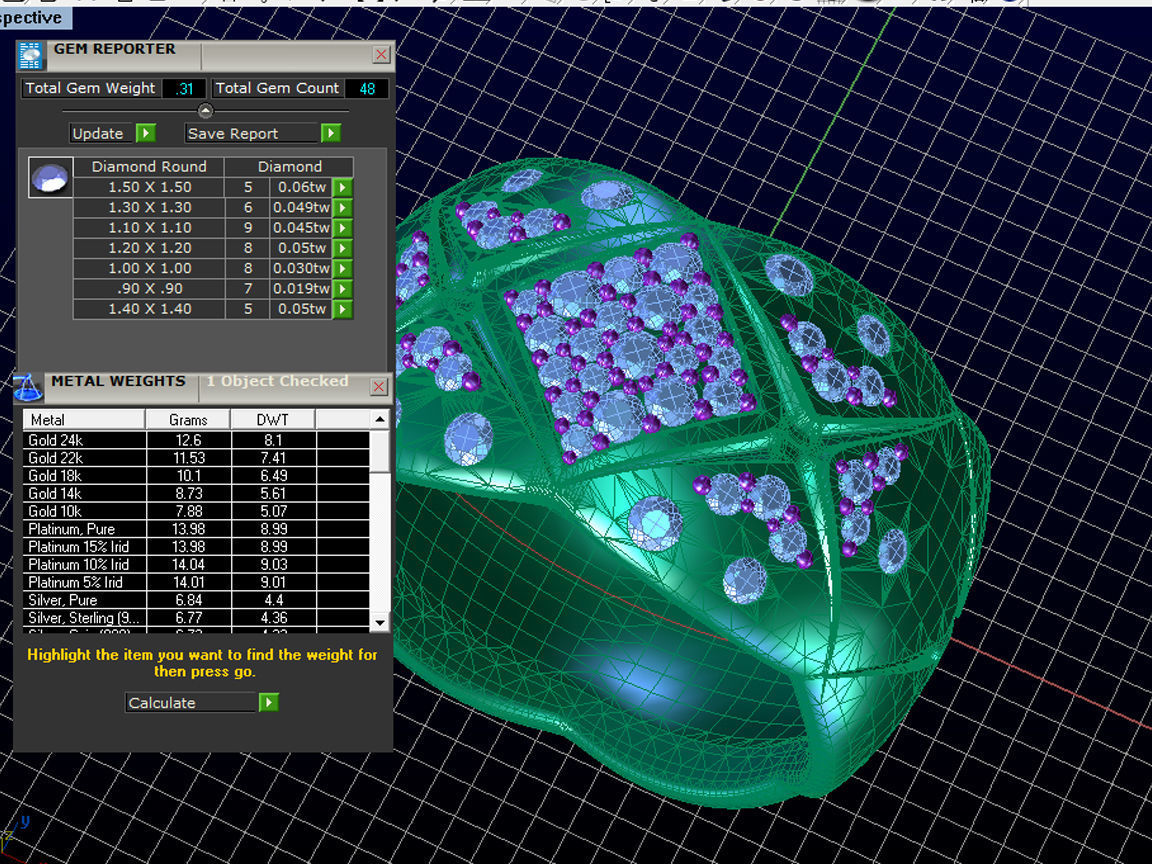This screenshot has height=864, width=1152.
Task: Click green arrow on 1.30 X 1.30 row
Action: point(342,208)
